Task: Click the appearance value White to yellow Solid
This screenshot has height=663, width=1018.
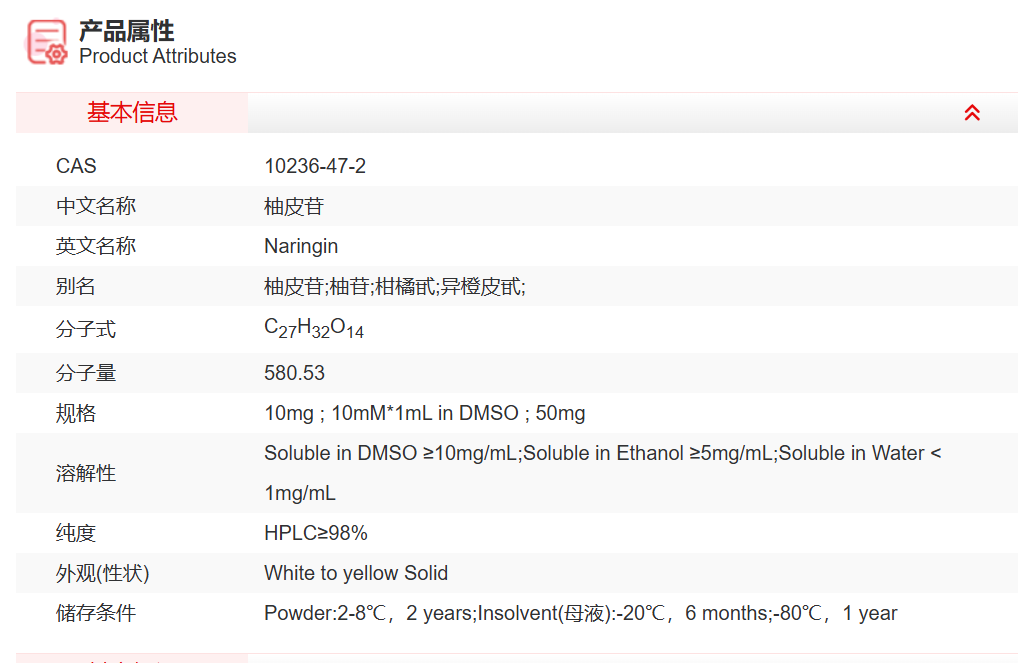Action: coord(355,573)
